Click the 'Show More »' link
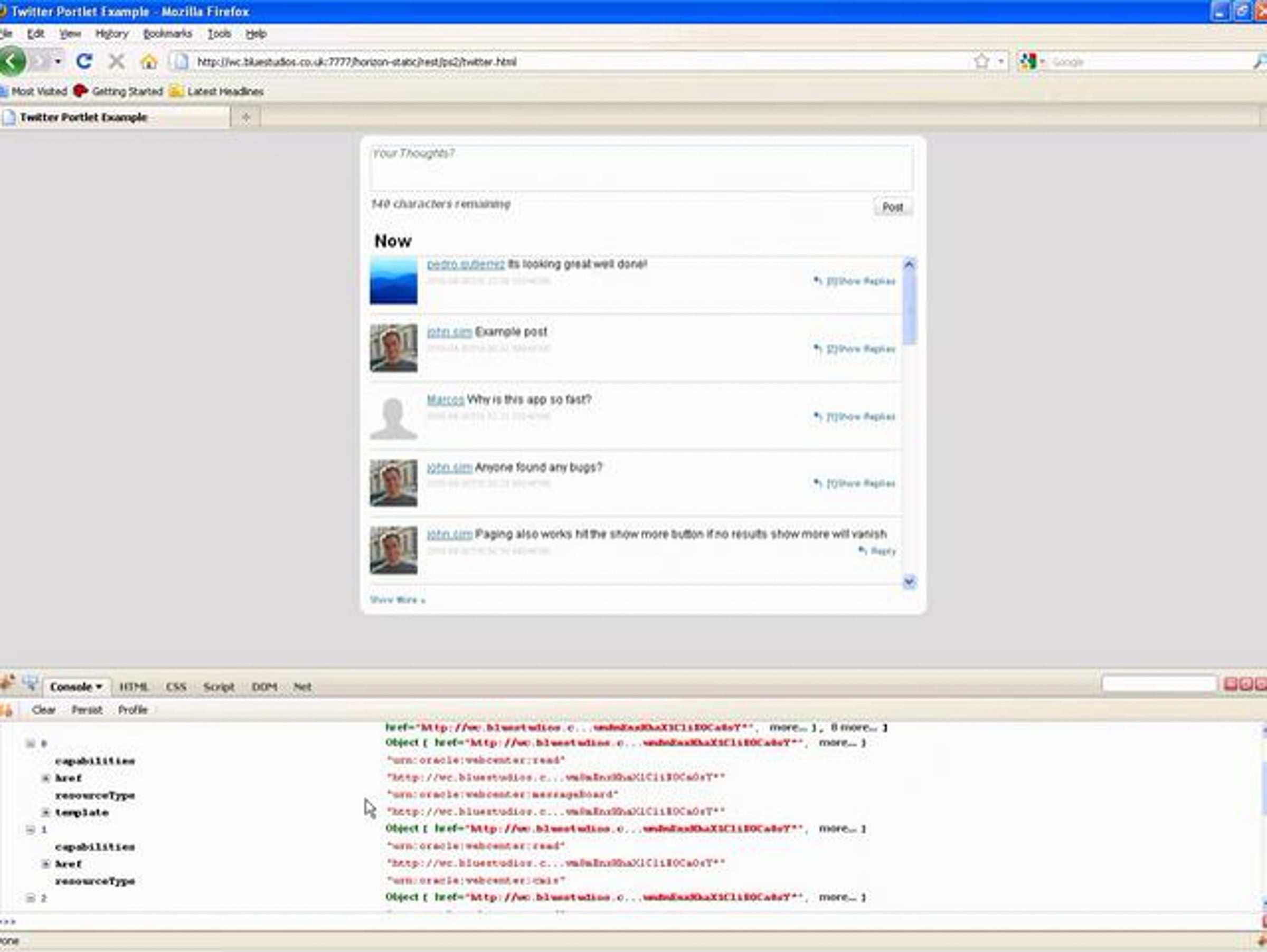 (x=398, y=600)
